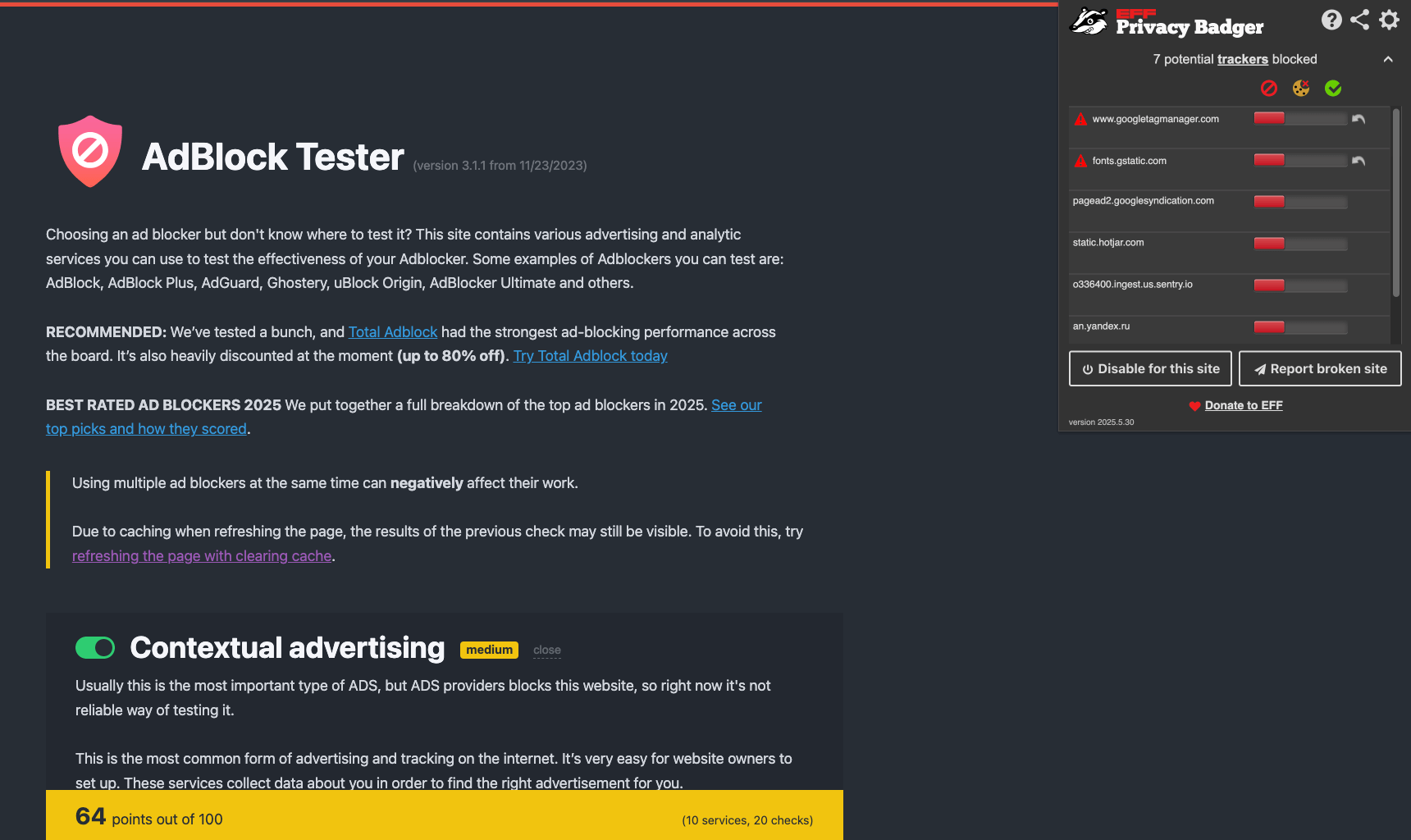This screenshot has height=840, width=1411.
Task: Adjust blocking slider for static.hotjar.com
Action: (1300, 244)
